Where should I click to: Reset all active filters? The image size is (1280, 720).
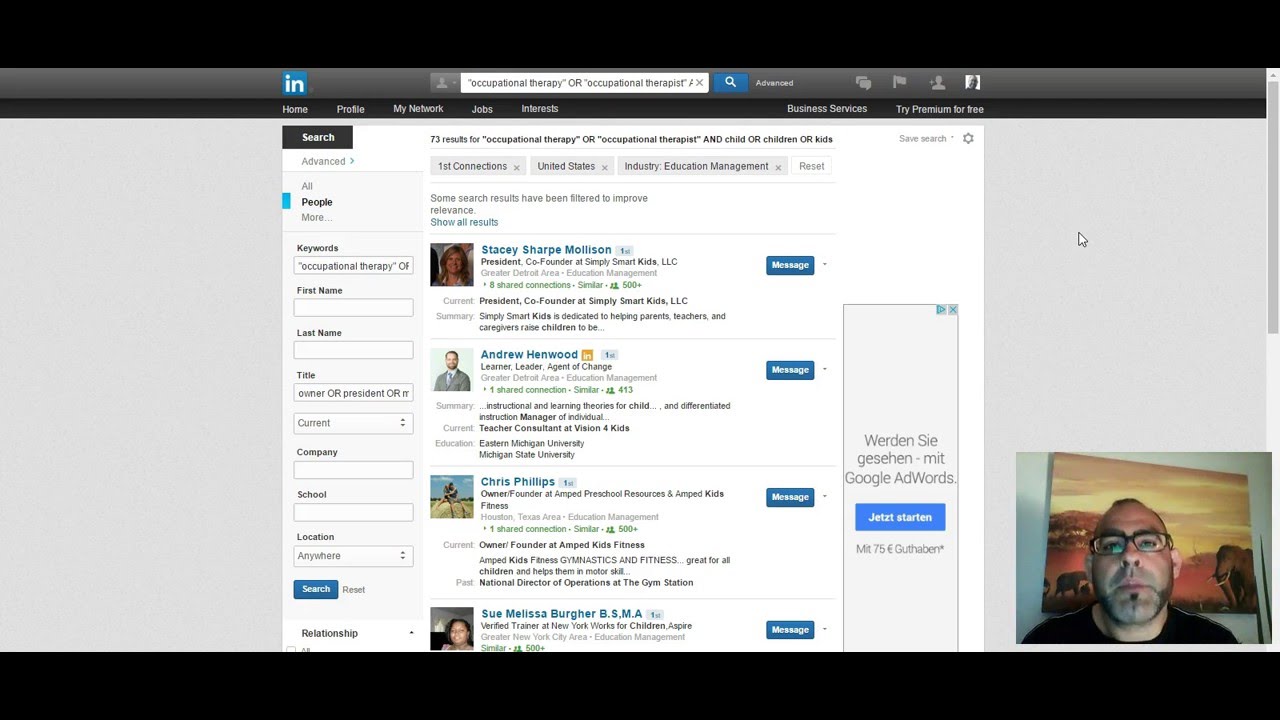tap(812, 166)
